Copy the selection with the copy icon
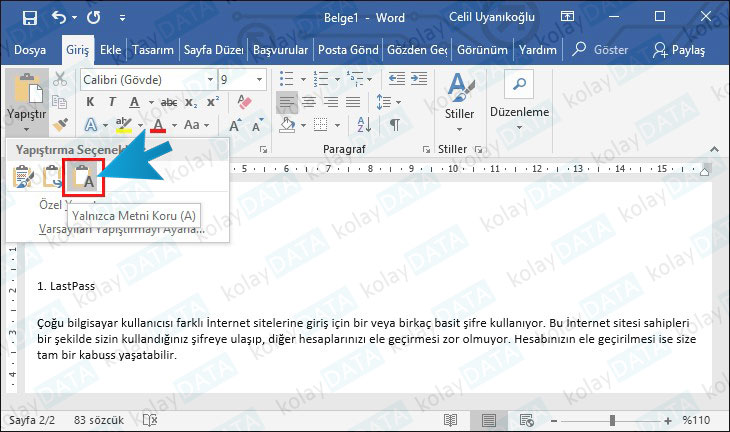The width and height of the screenshot is (730, 432). 60,101
